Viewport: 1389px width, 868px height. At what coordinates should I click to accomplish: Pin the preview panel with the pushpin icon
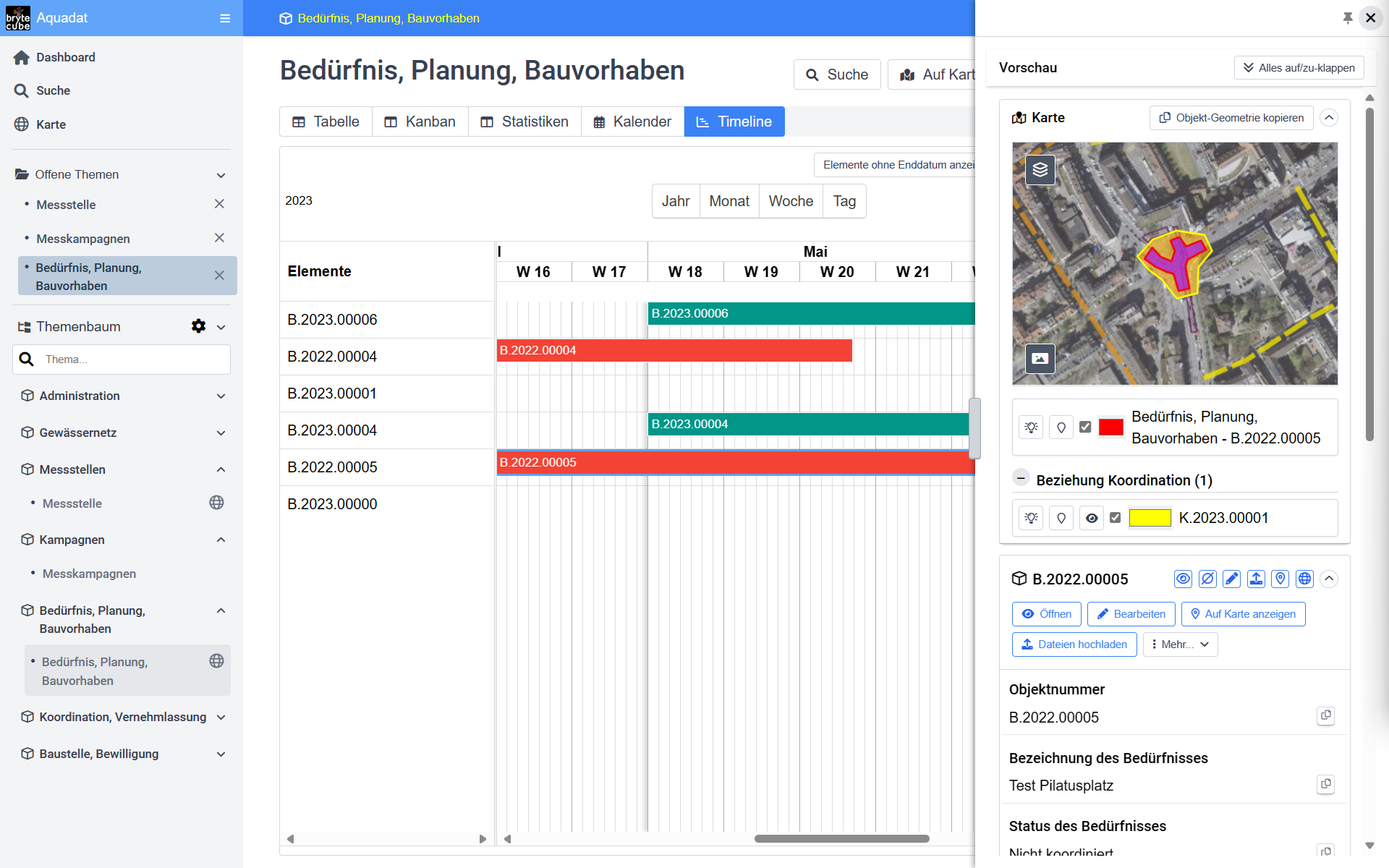pyautogui.click(x=1347, y=18)
